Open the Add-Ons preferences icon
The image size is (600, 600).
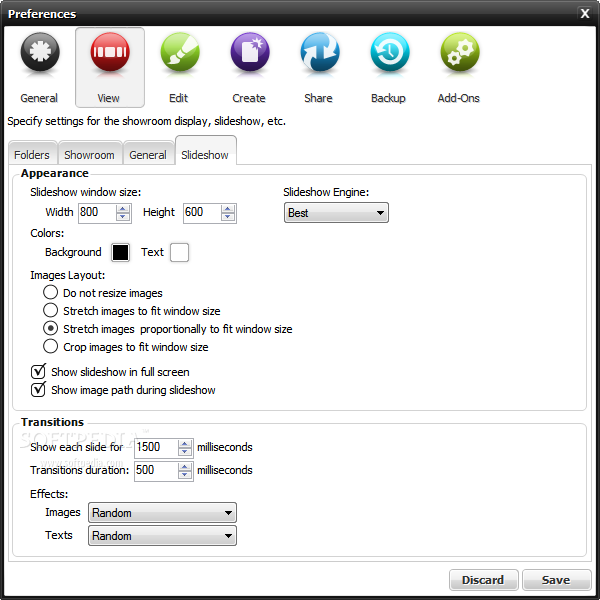click(x=459, y=67)
